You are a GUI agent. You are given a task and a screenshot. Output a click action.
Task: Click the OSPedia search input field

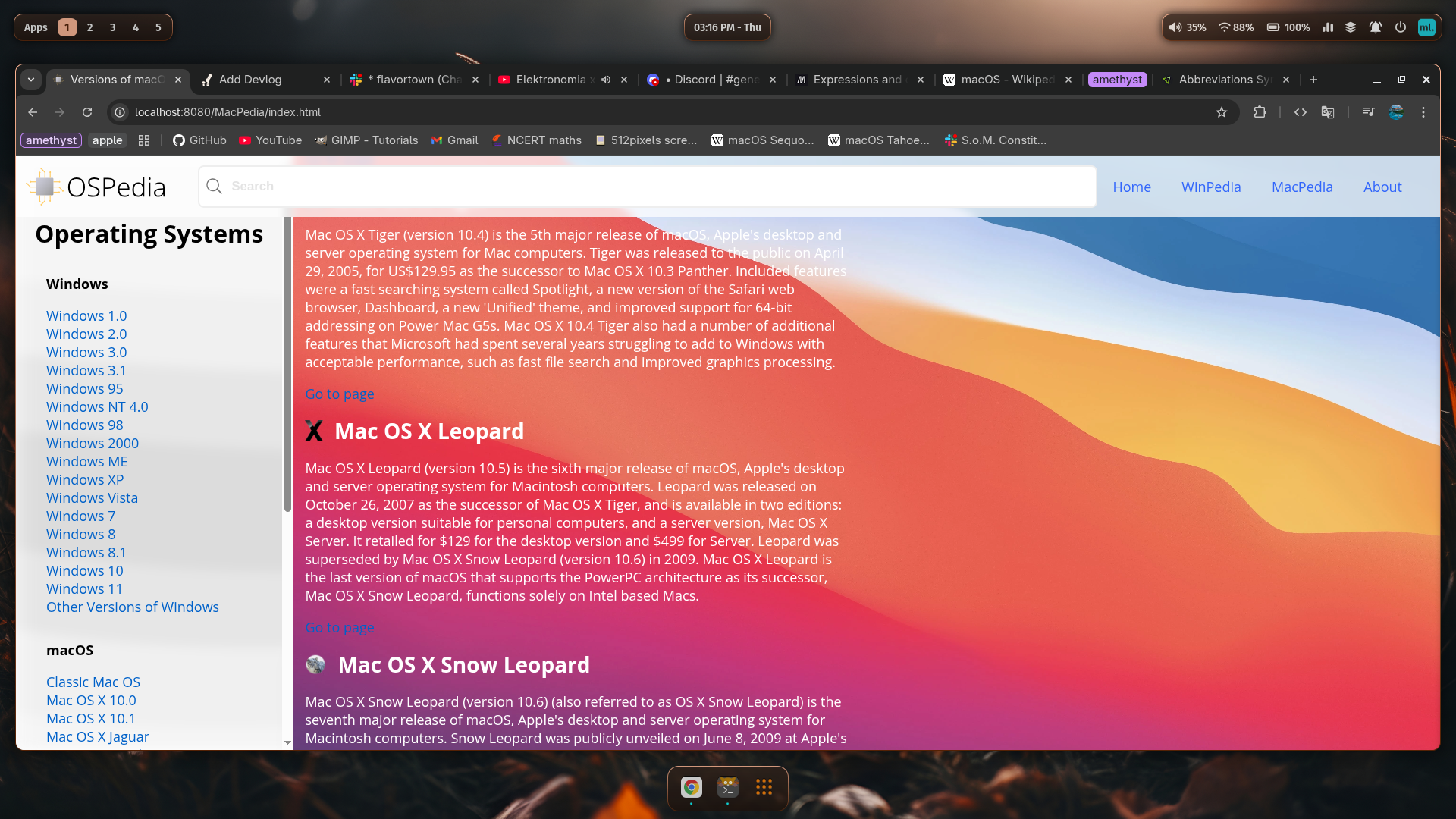point(652,187)
